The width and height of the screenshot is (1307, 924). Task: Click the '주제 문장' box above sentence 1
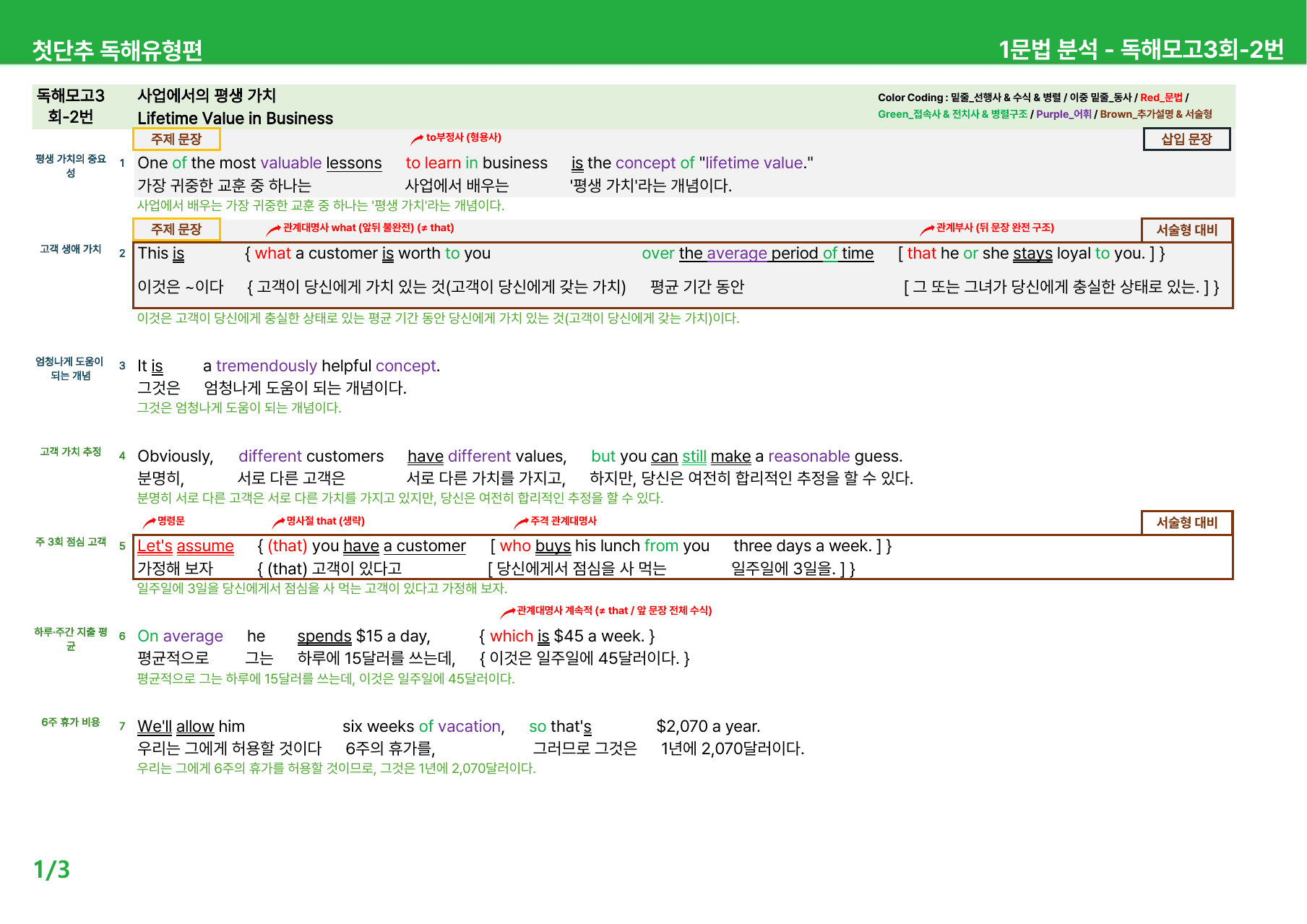coord(176,139)
